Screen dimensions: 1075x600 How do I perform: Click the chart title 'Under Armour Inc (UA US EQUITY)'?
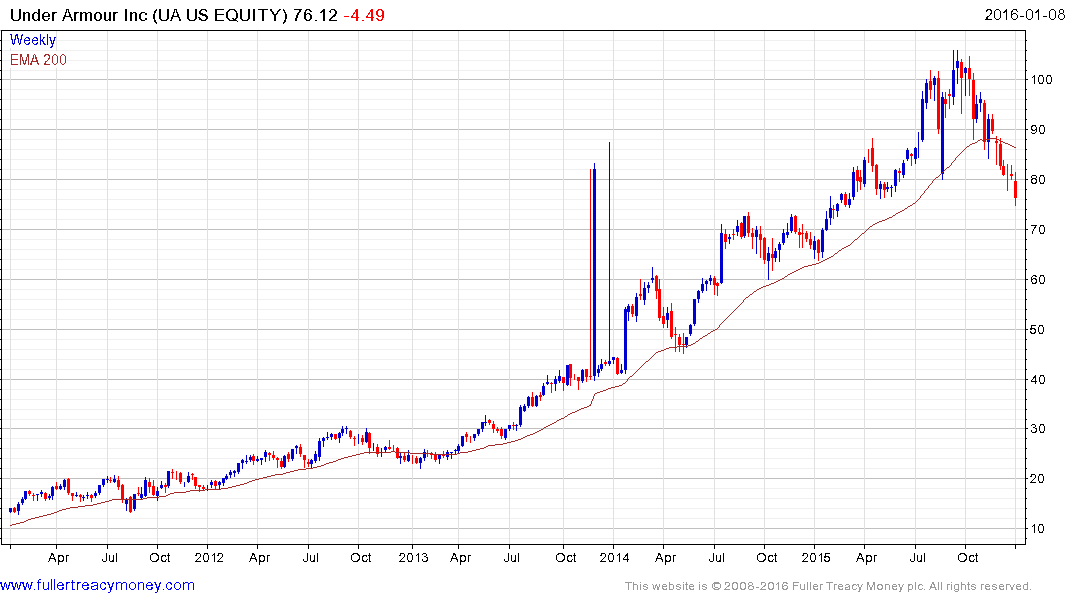pyautogui.click(x=149, y=15)
